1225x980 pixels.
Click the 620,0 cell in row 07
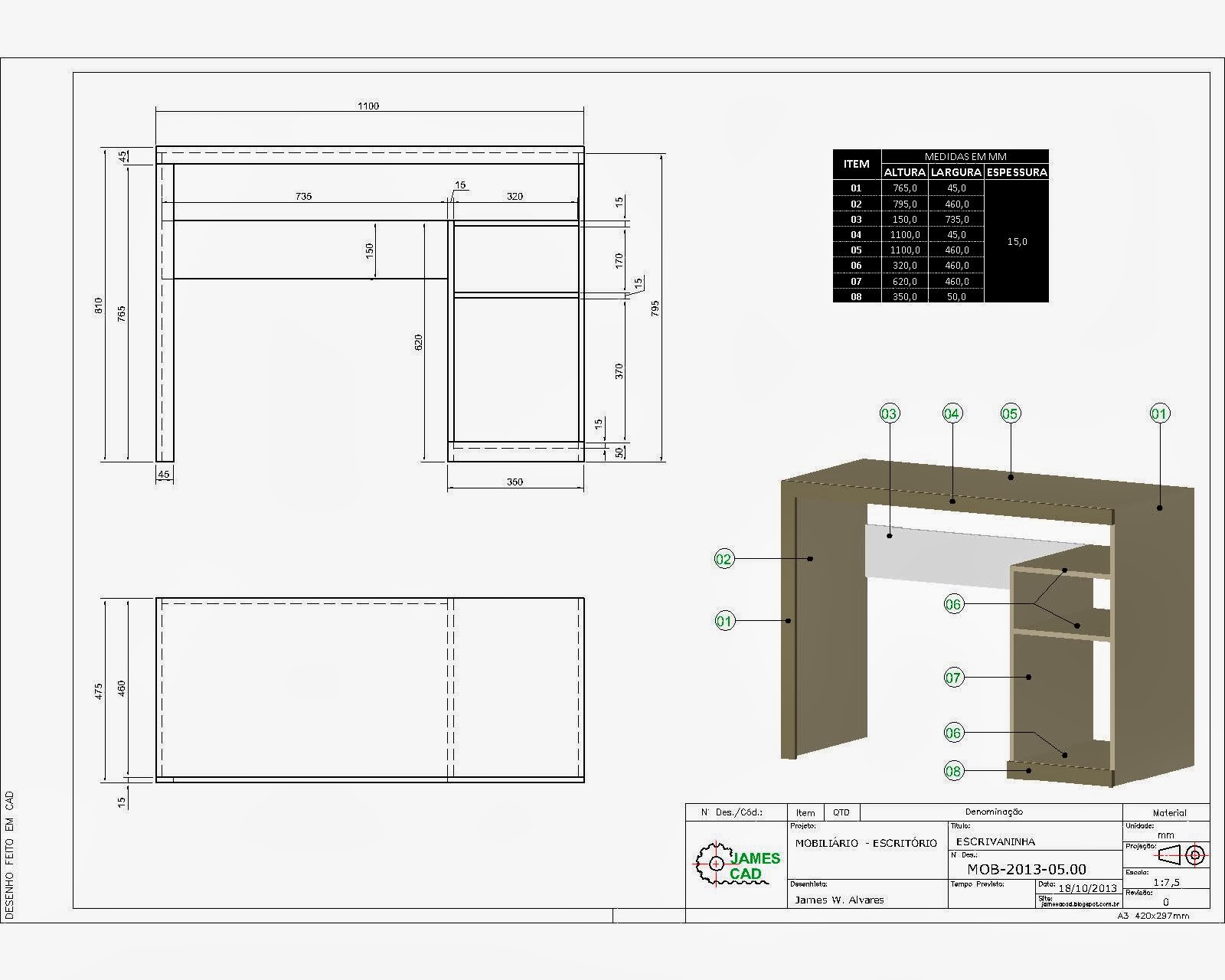904,281
